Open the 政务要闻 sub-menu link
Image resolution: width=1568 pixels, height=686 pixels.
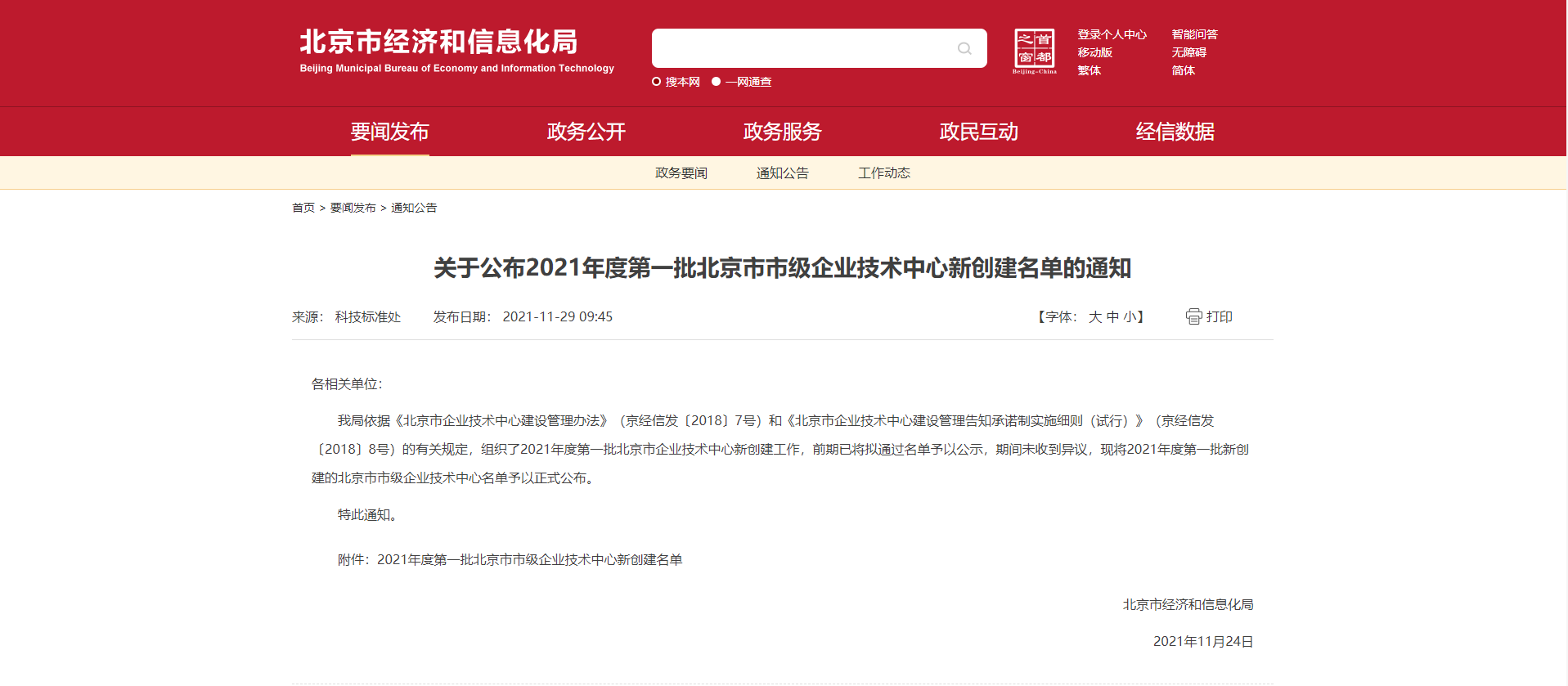pyautogui.click(x=681, y=173)
